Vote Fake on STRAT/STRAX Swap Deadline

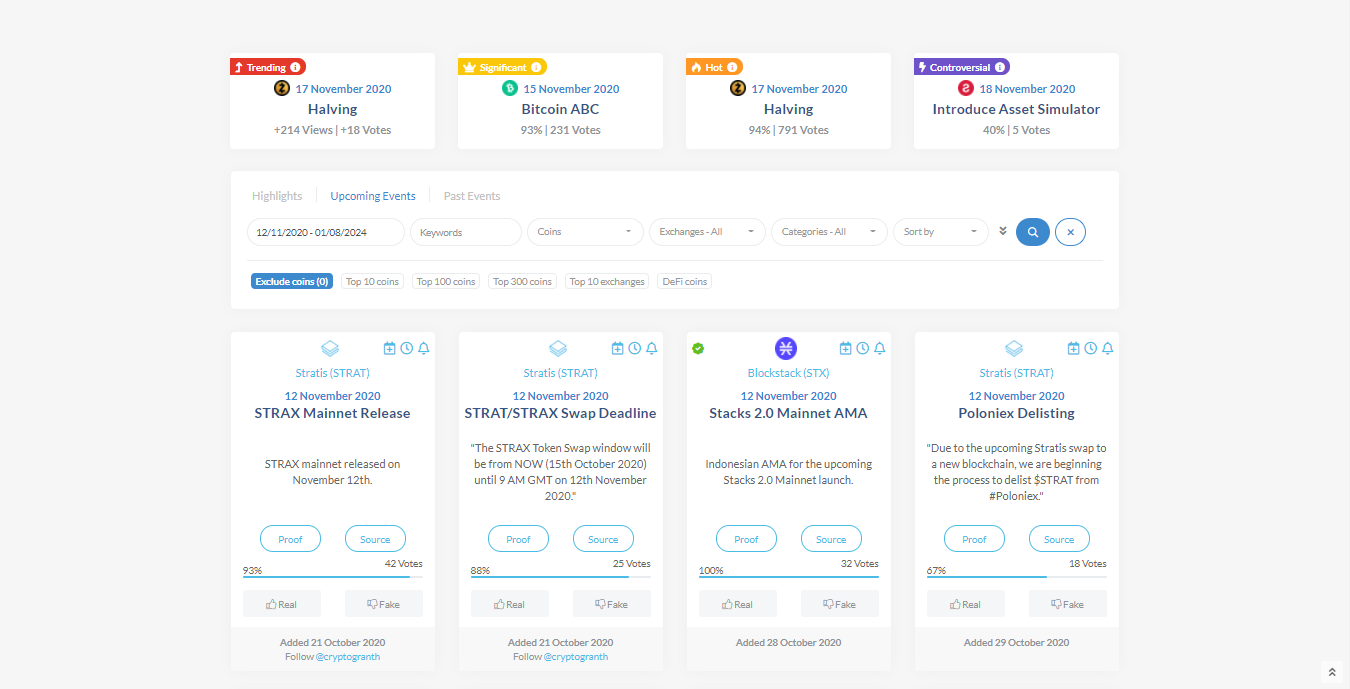point(612,604)
